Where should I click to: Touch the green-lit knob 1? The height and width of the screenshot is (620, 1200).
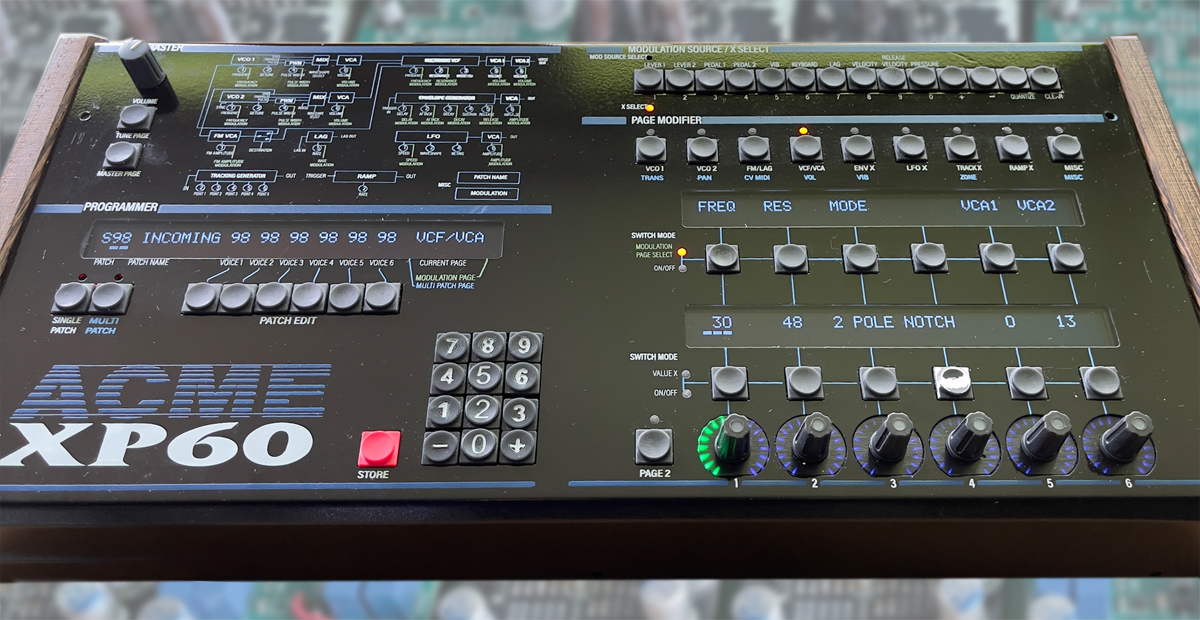coord(735,440)
